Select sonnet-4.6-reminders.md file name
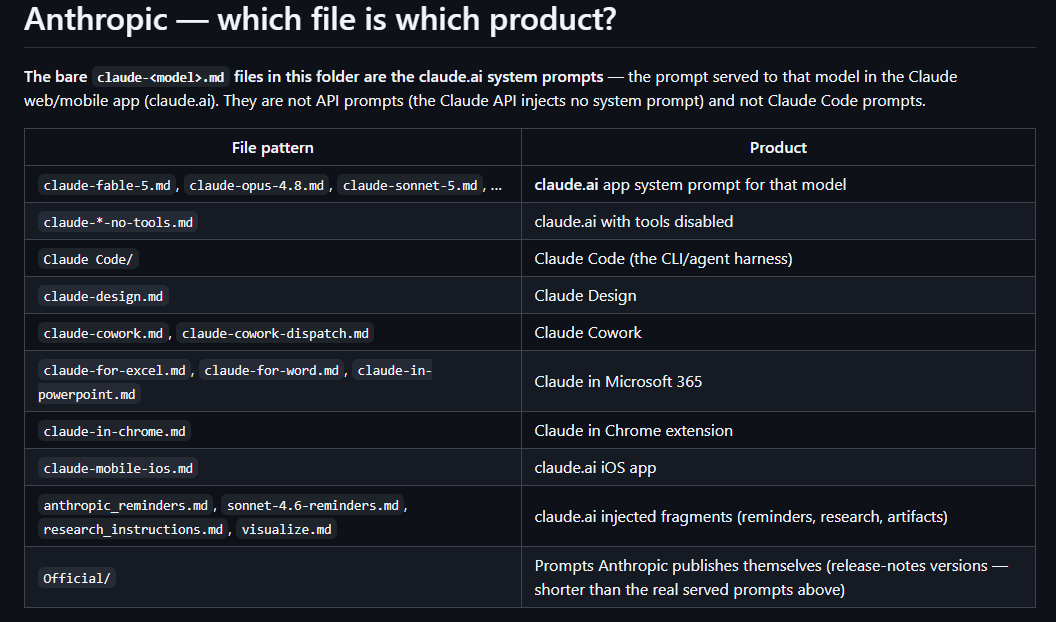Screen dimensions: 1056x622 [313, 505]
